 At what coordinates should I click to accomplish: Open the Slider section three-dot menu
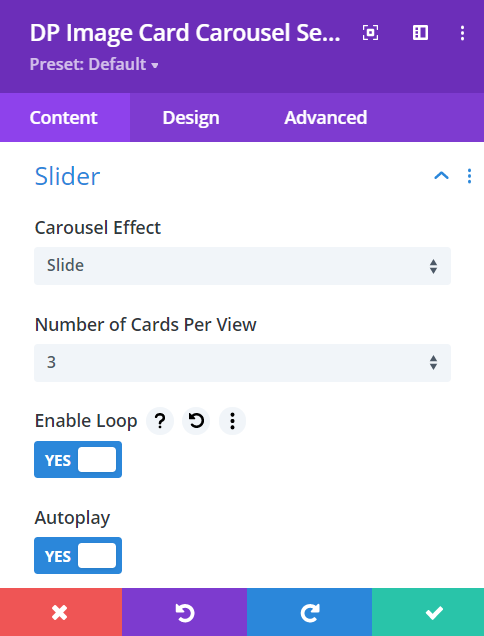[469, 176]
